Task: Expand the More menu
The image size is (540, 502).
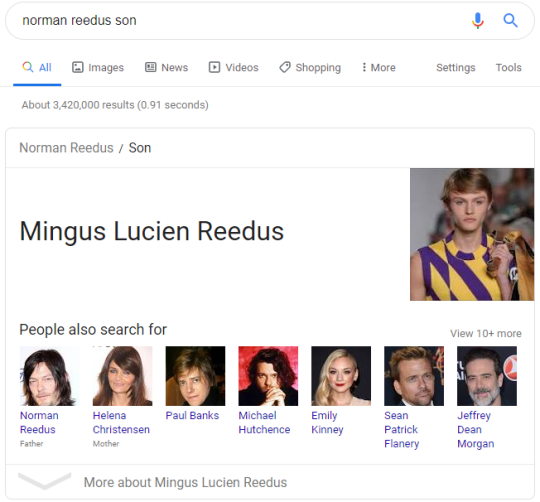Action: click(x=378, y=67)
